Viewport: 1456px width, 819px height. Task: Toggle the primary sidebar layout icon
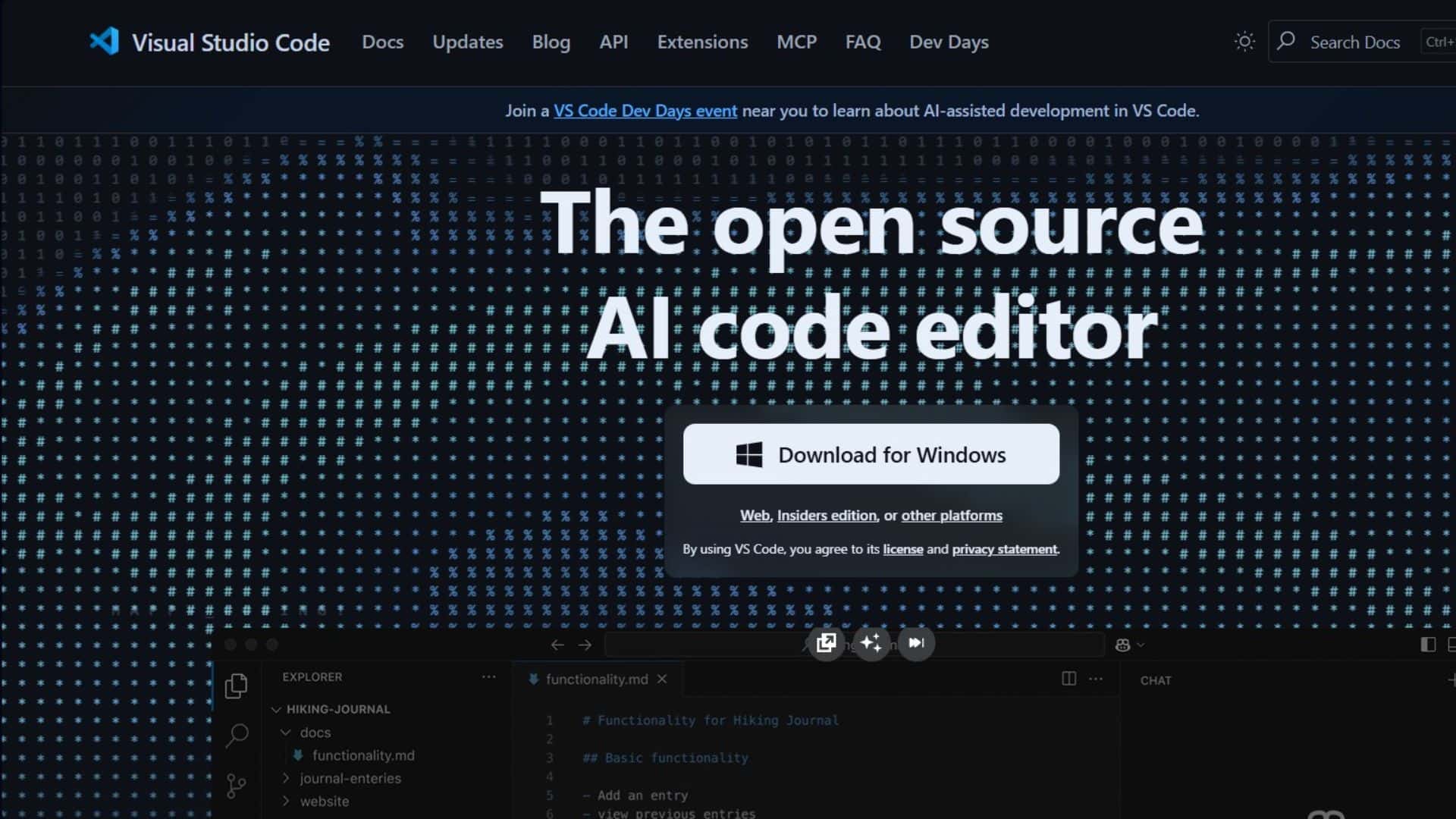click(x=1428, y=645)
